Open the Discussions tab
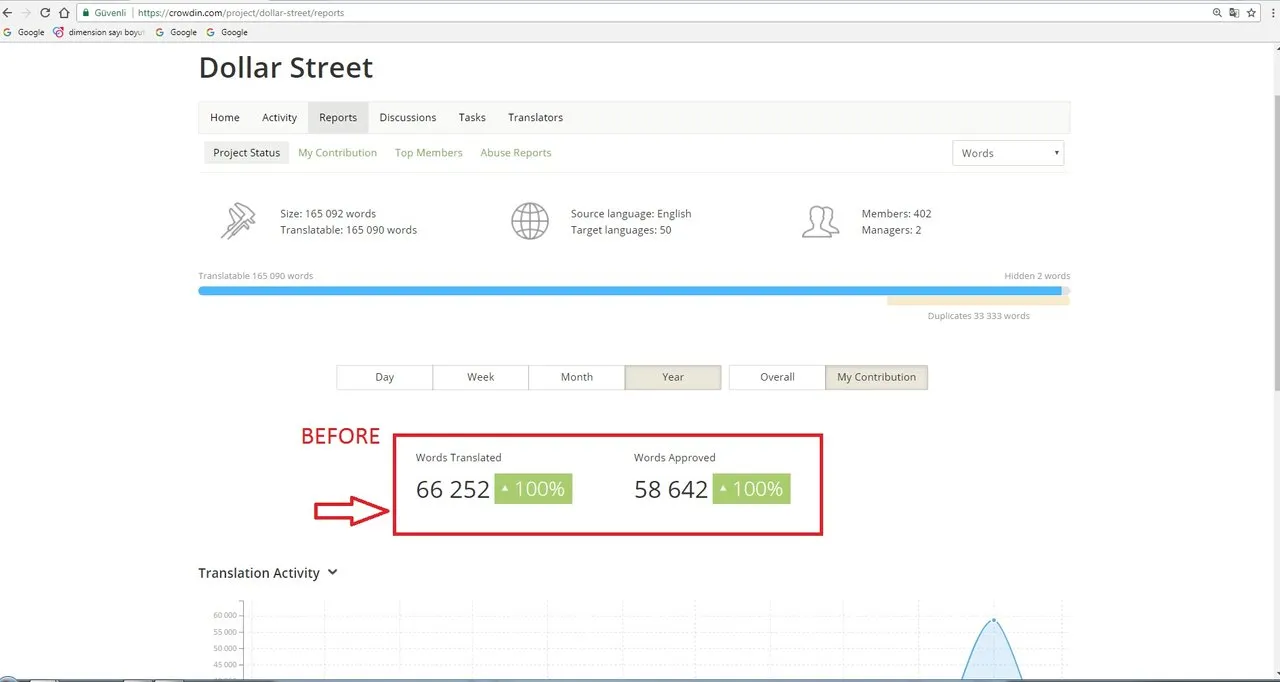This screenshot has height=682, width=1280. click(x=408, y=117)
